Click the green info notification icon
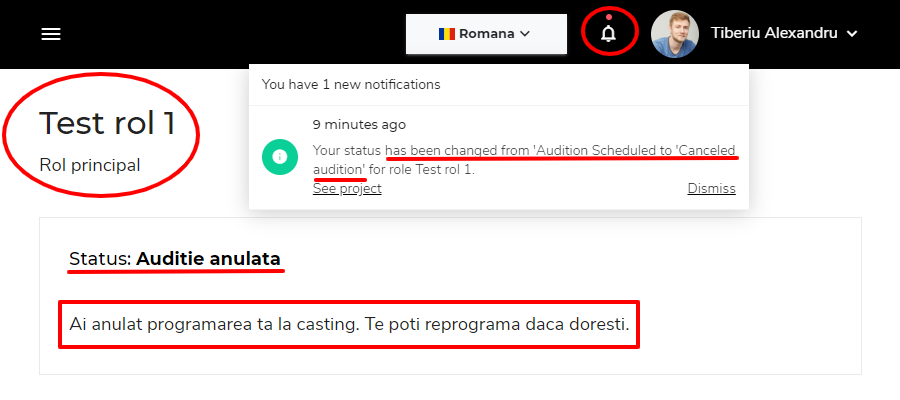 (x=279, y=157)
